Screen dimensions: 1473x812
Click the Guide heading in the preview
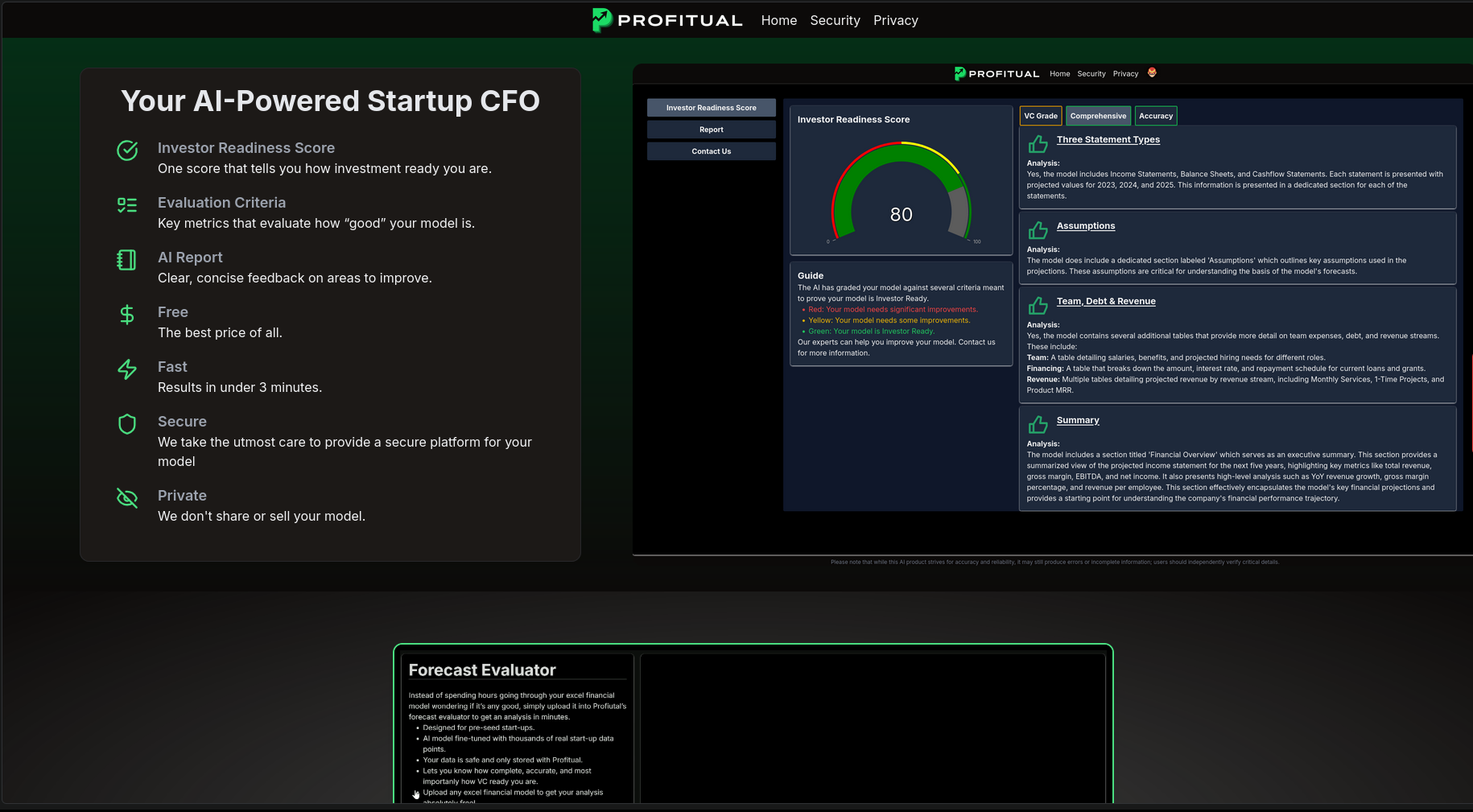point(810,275)
